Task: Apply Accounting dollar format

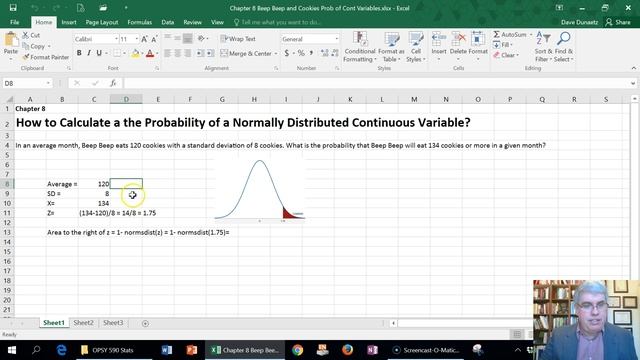Action: coord(287,53)
